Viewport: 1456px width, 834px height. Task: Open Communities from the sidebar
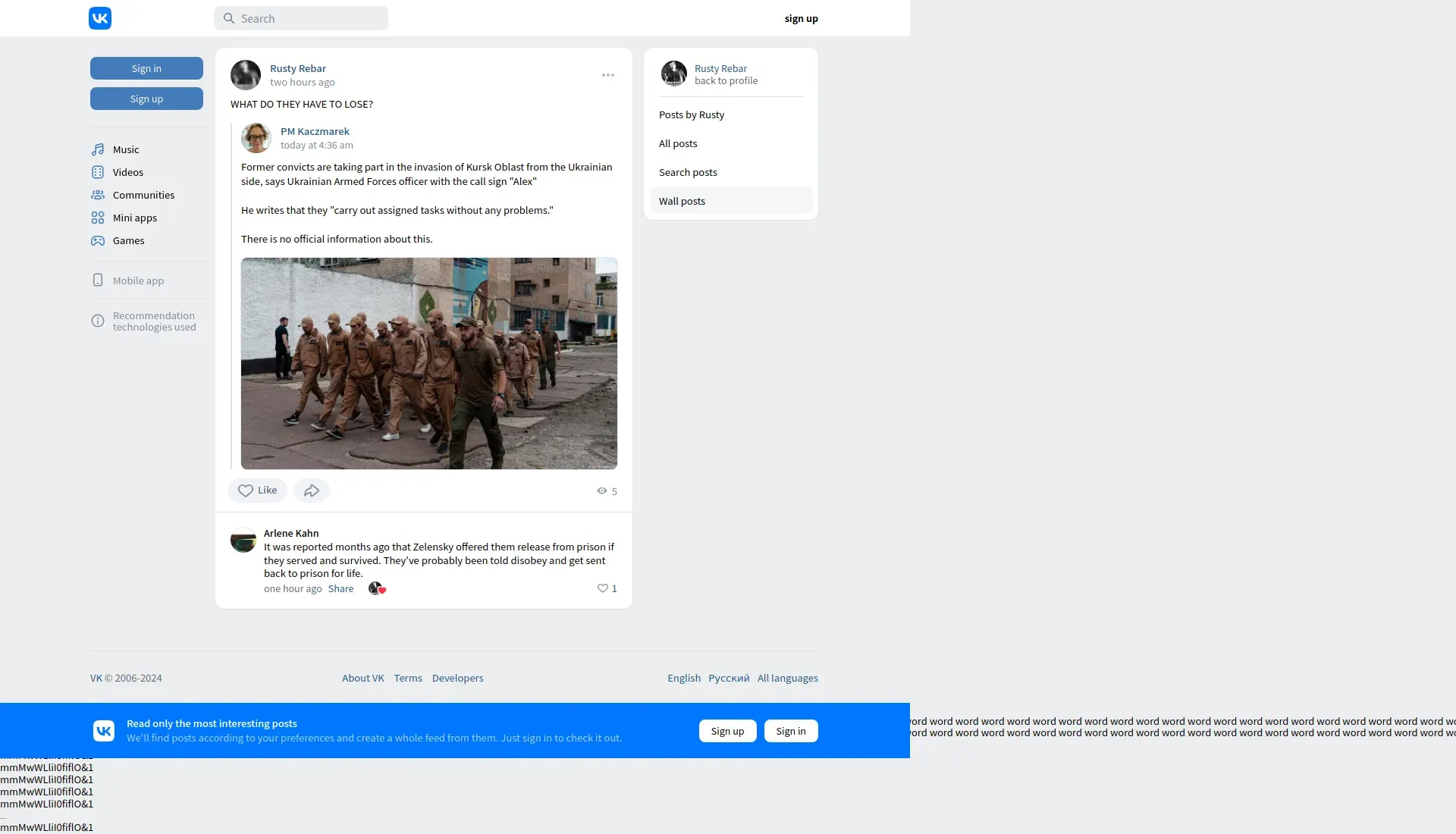point(143,195)
